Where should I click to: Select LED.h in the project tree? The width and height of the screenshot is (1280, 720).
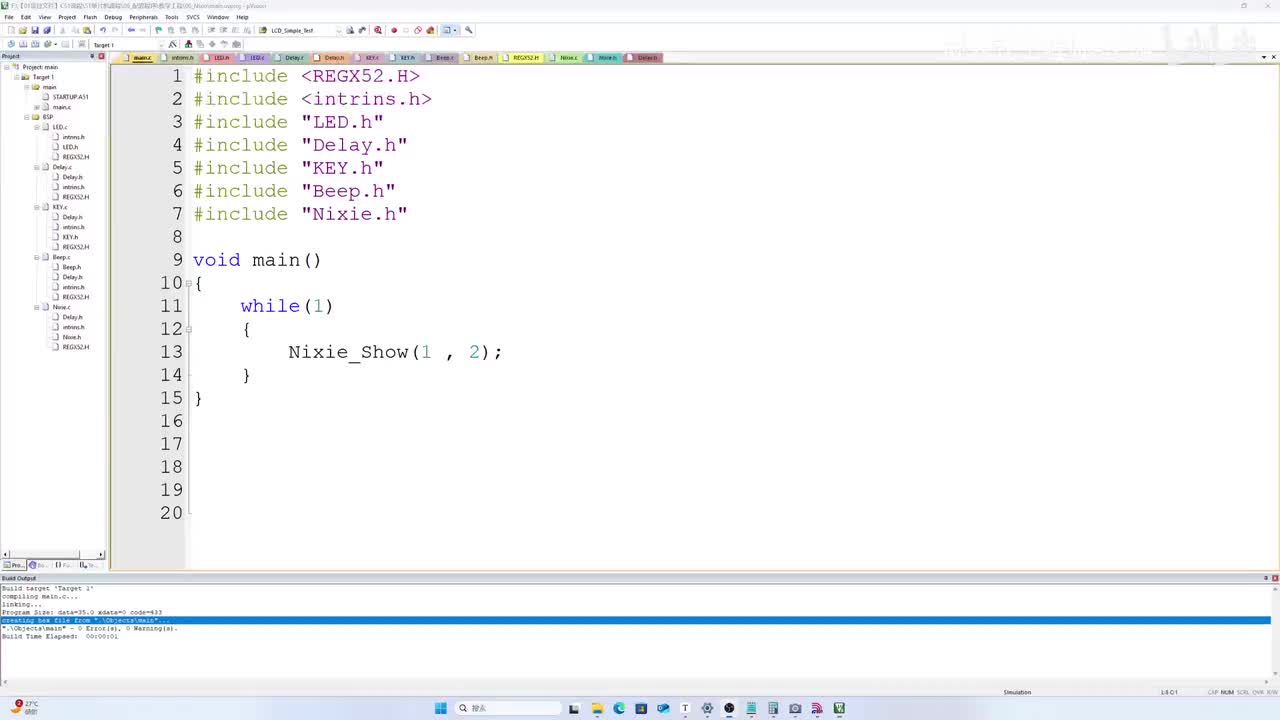pos(70,147)
